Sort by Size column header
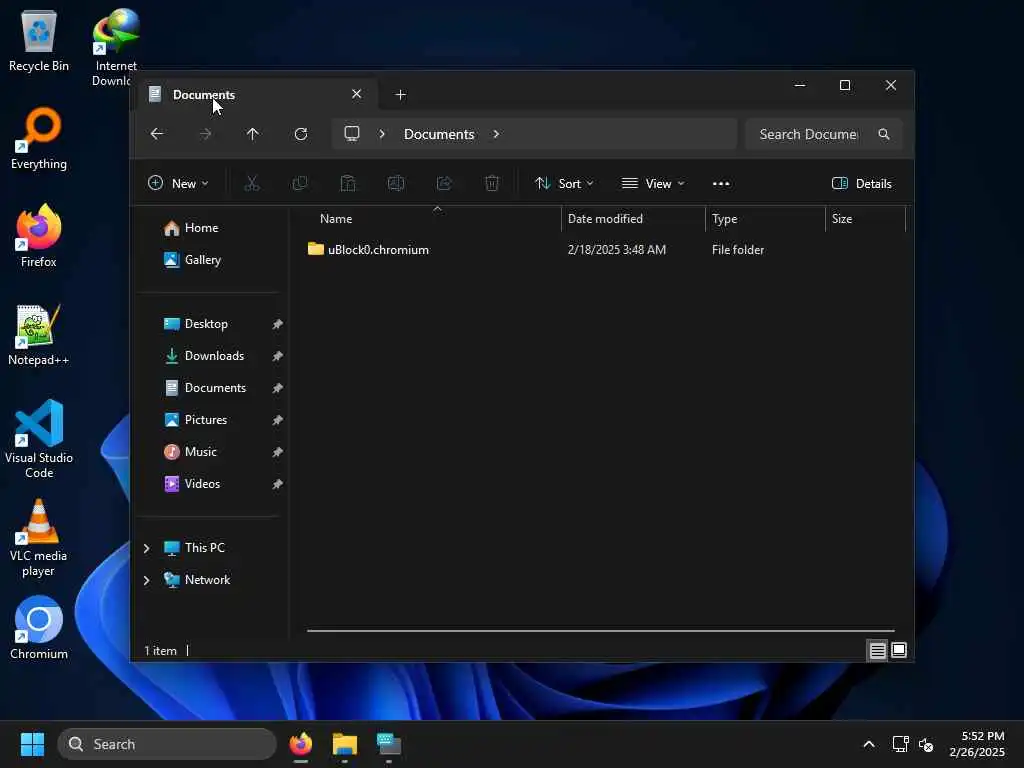 842,219
